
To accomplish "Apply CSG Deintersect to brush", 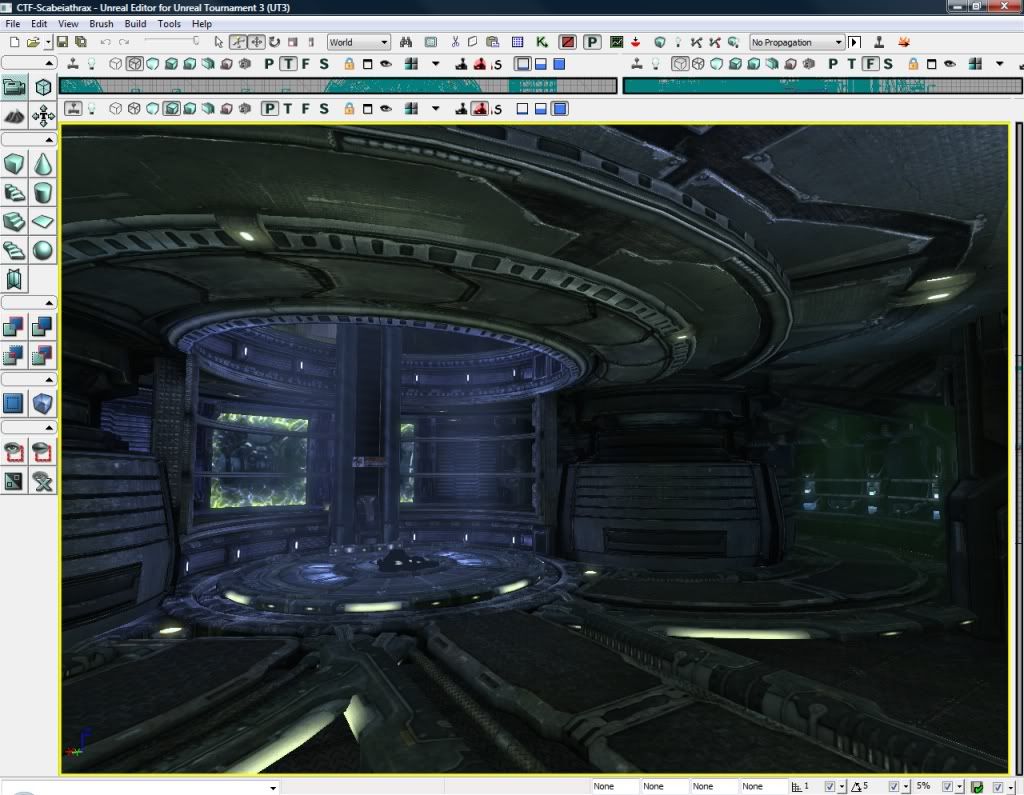I will point(42,355).
